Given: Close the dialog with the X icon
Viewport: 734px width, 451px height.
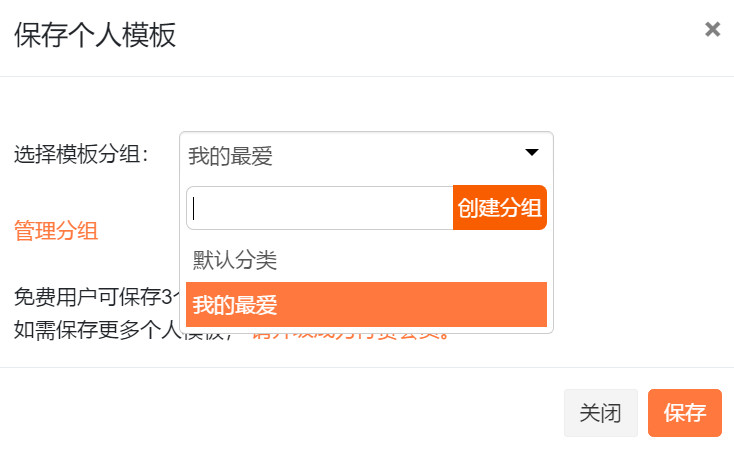Looking at the screenshot, I should (x=712, y=29).
